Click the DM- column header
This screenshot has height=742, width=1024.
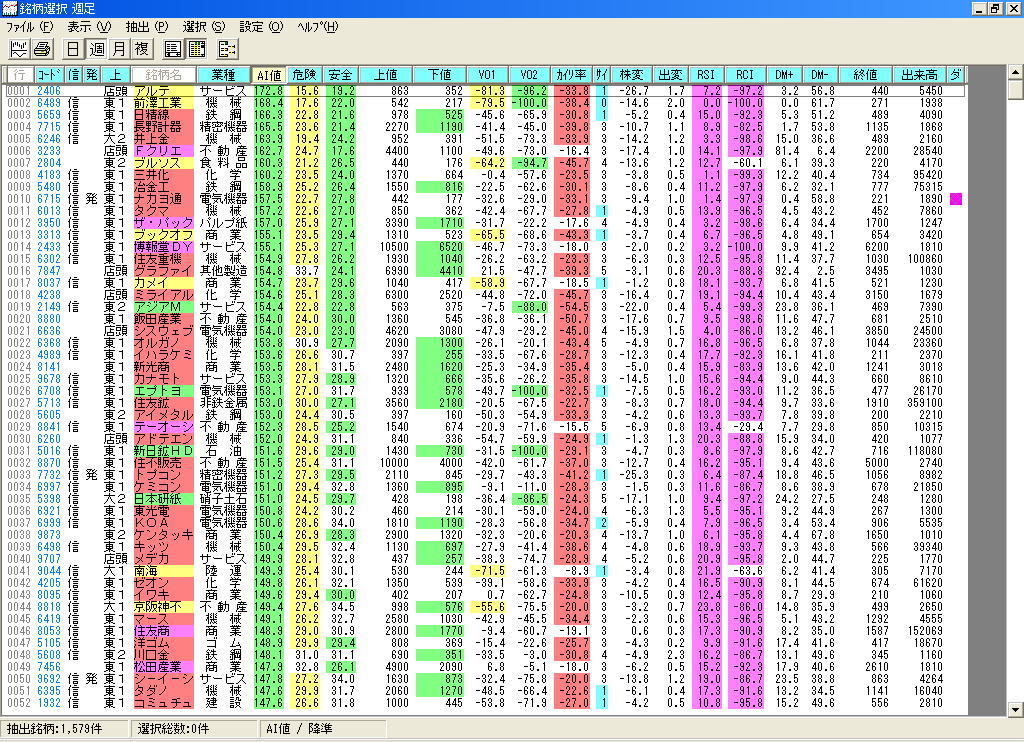(819, 75)
